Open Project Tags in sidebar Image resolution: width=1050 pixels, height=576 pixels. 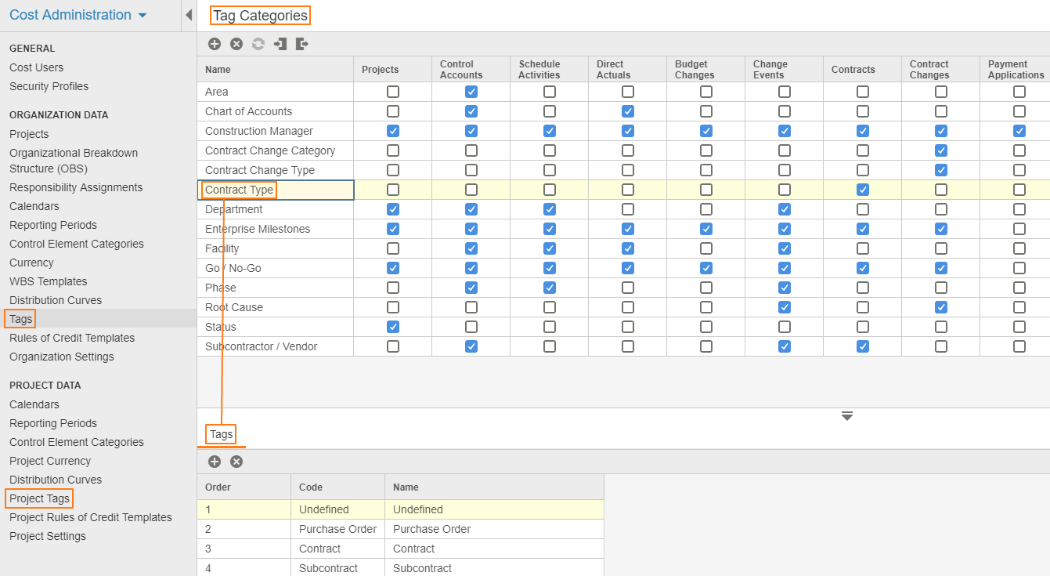click(x=40, y=498)
